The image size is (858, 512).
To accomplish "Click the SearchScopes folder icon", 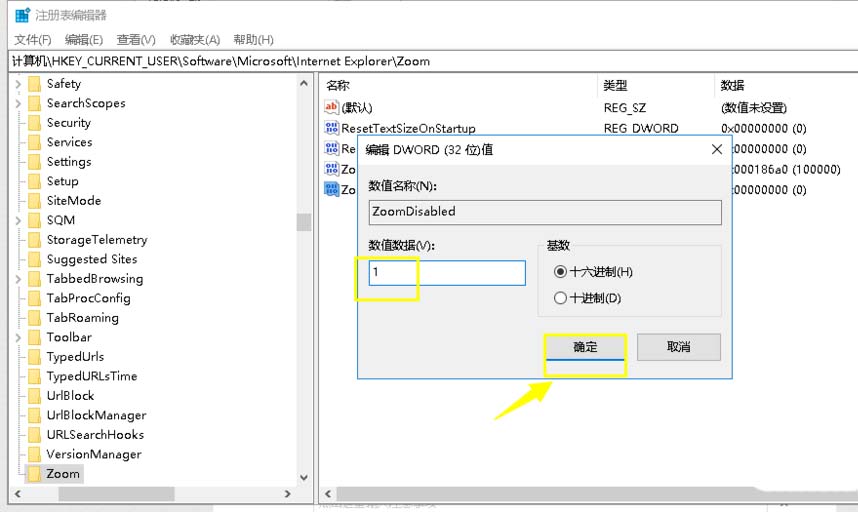I will click(34, 103).
